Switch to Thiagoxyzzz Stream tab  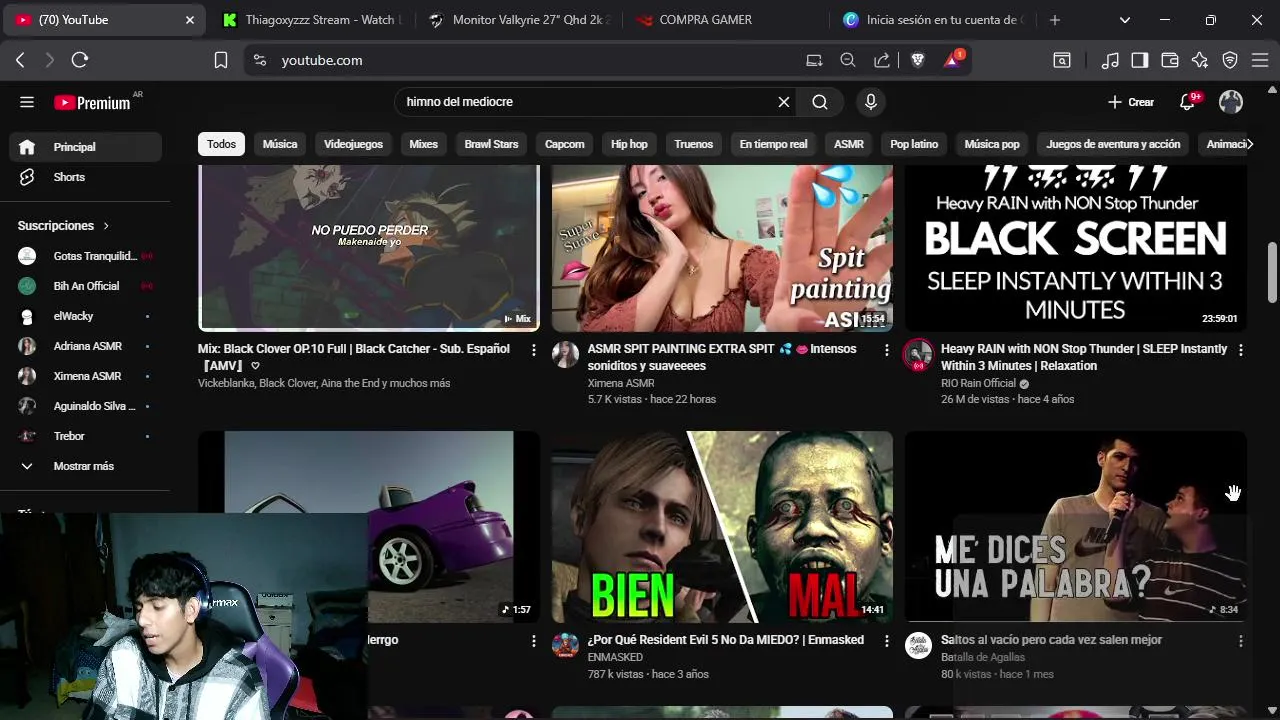coord(310,20)
